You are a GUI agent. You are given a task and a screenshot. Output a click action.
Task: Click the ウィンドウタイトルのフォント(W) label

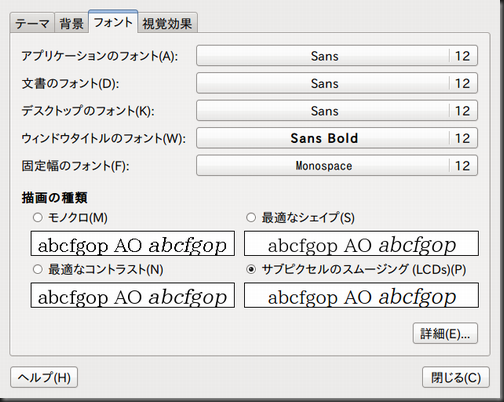tap(103, 138)
